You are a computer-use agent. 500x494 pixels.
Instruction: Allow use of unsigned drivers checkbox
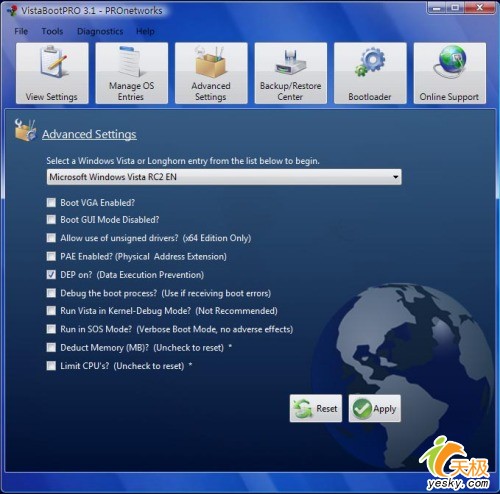[51, 238]
